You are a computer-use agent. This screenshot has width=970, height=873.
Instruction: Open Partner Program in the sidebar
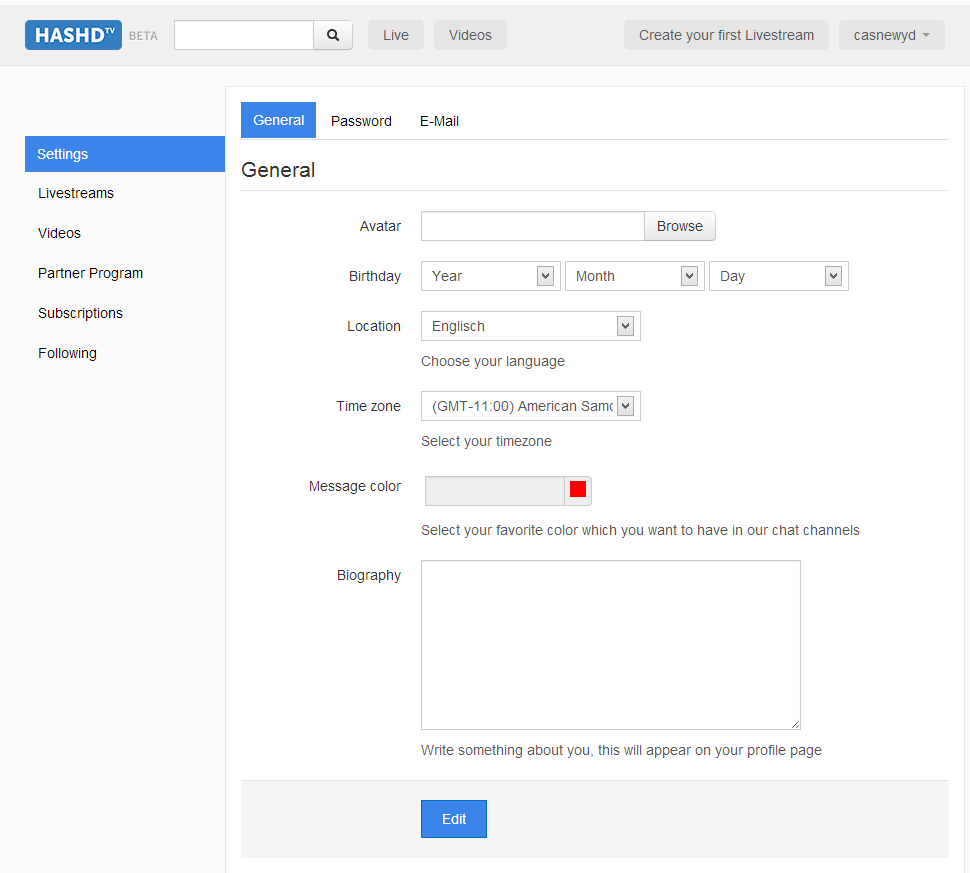90,273
